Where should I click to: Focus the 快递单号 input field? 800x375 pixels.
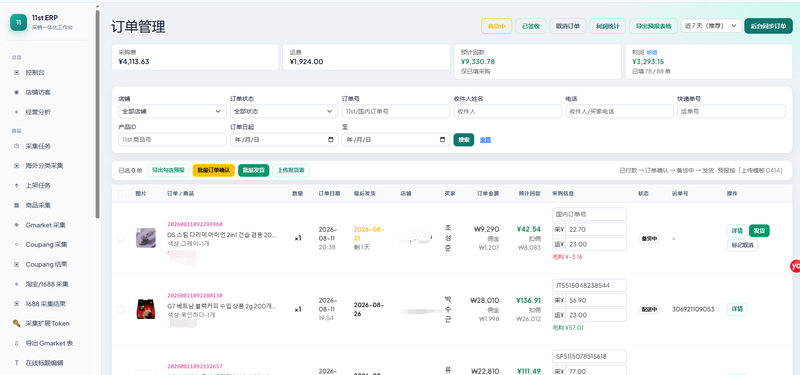[x=731, y=111]
